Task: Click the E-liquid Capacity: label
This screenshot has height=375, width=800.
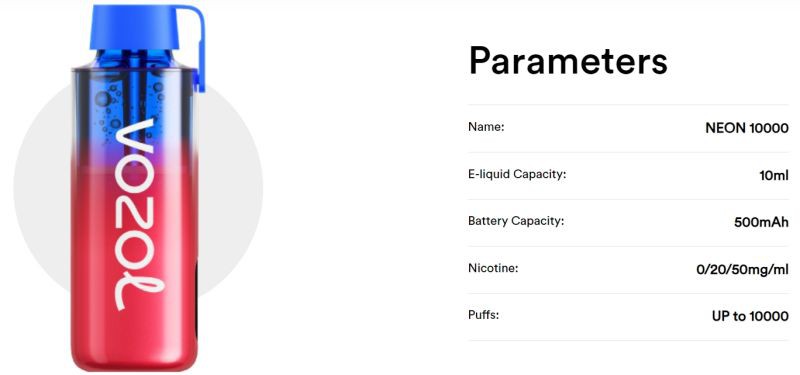Action: (x=517, y=174)
